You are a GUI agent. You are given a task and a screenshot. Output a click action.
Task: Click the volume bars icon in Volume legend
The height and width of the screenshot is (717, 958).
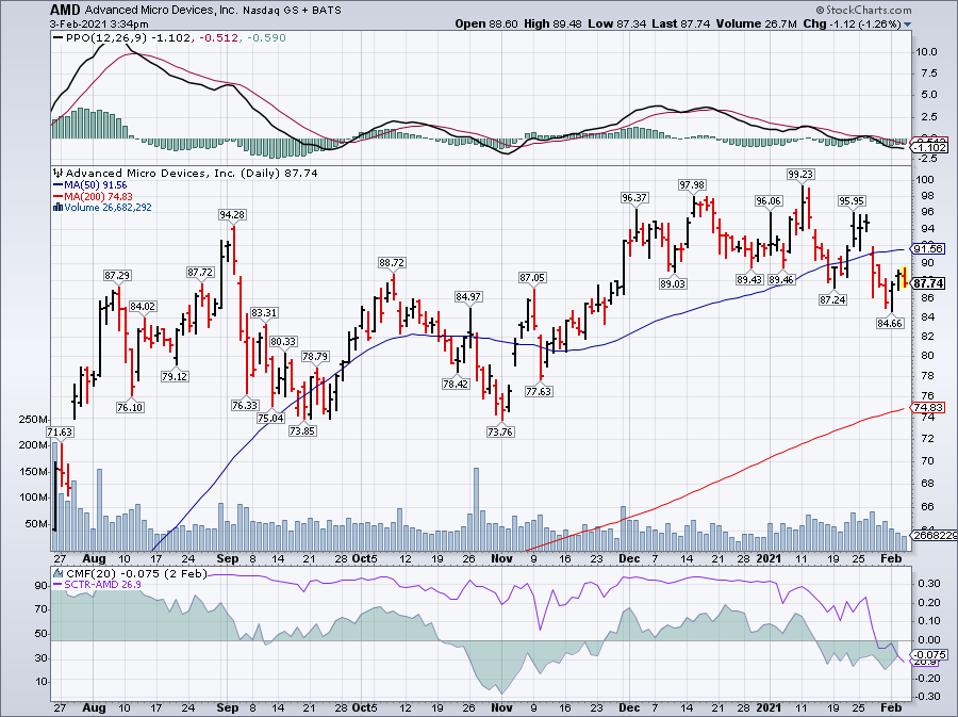tap(58, 207)
